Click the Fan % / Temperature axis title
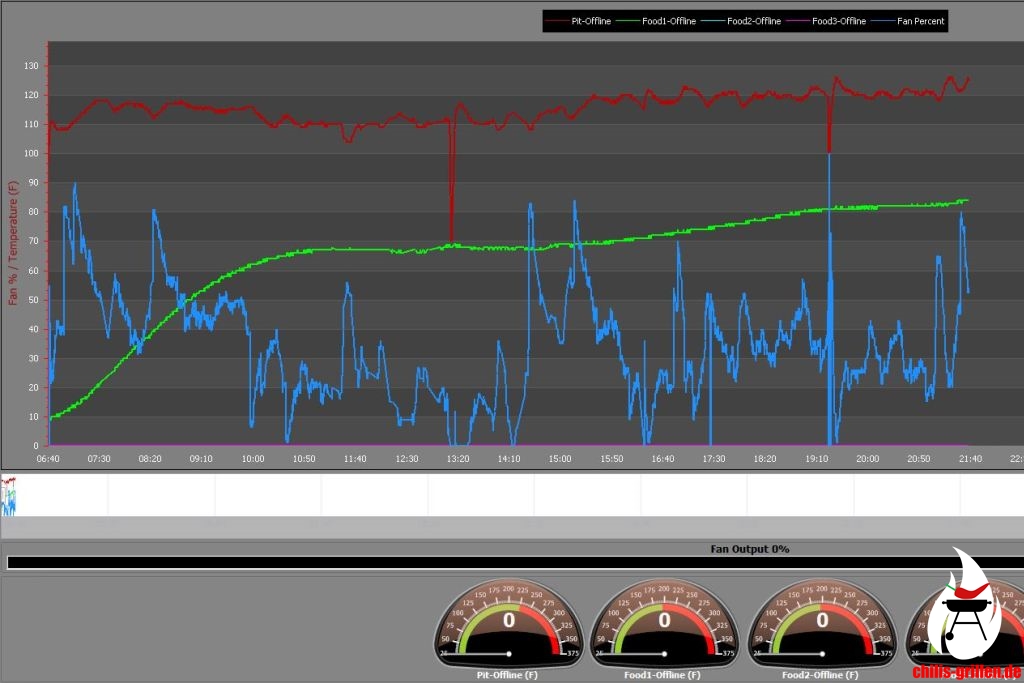1024x683 pixels. (14, 244)
